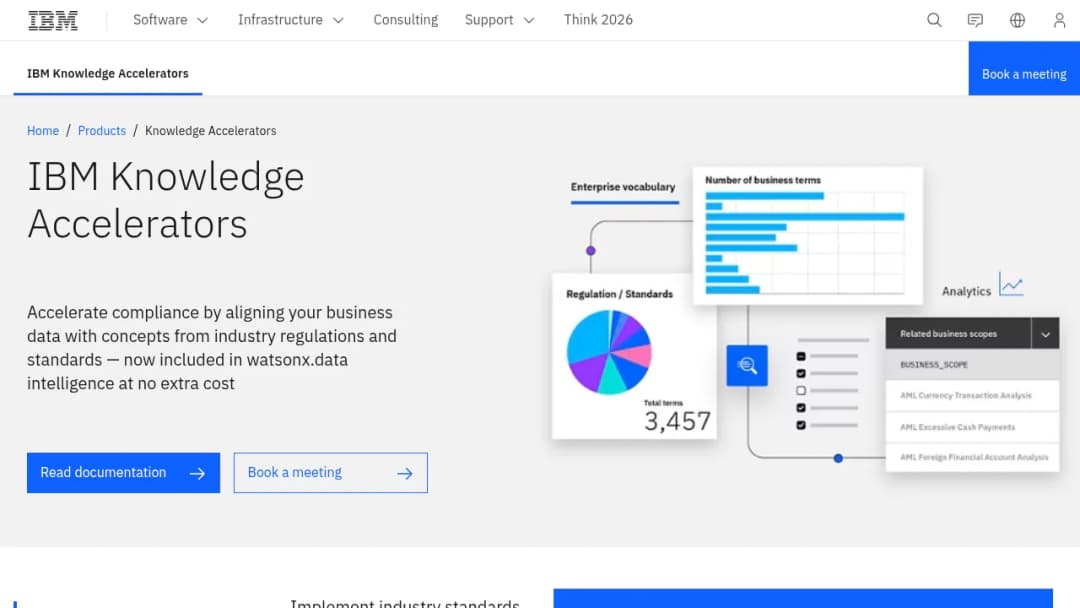Screen dimensions: 1080x608
Task: Click the blue magnifier tile in illustration
Action: point(747,366)
